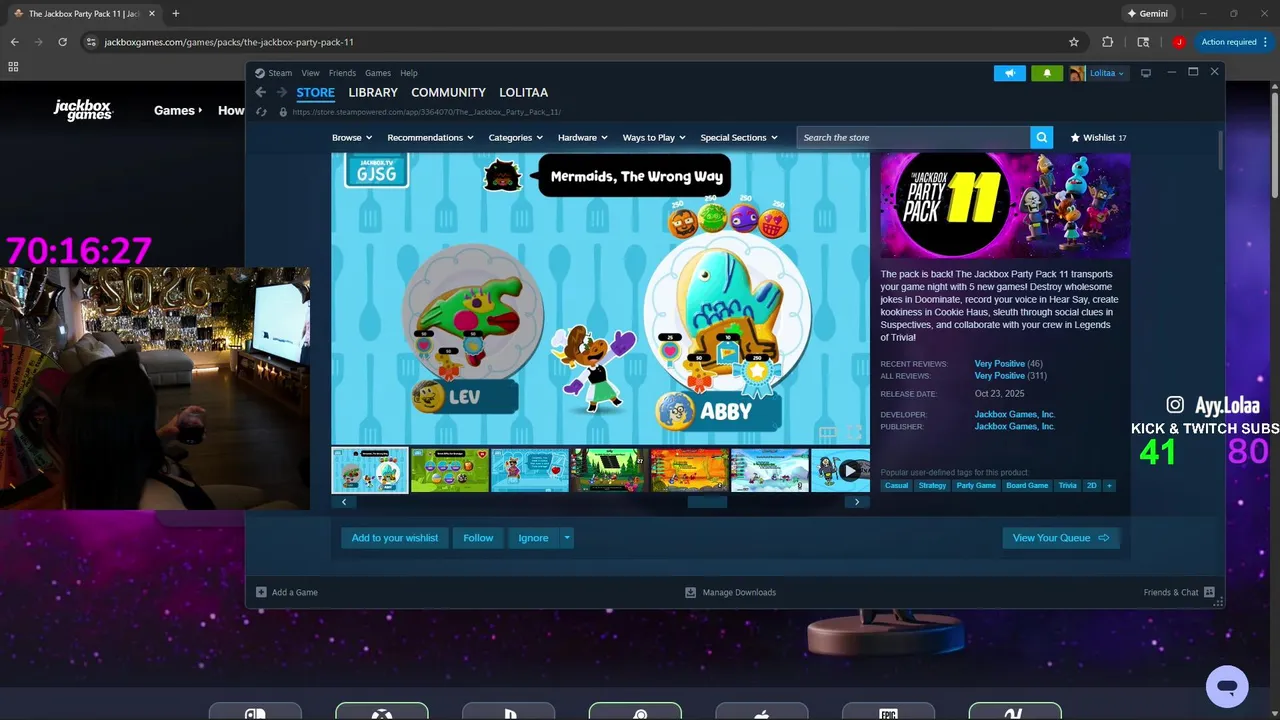Viewport: 1280px width, 720px height.
Task: Open the Wishlist link
Action: 1098,138
